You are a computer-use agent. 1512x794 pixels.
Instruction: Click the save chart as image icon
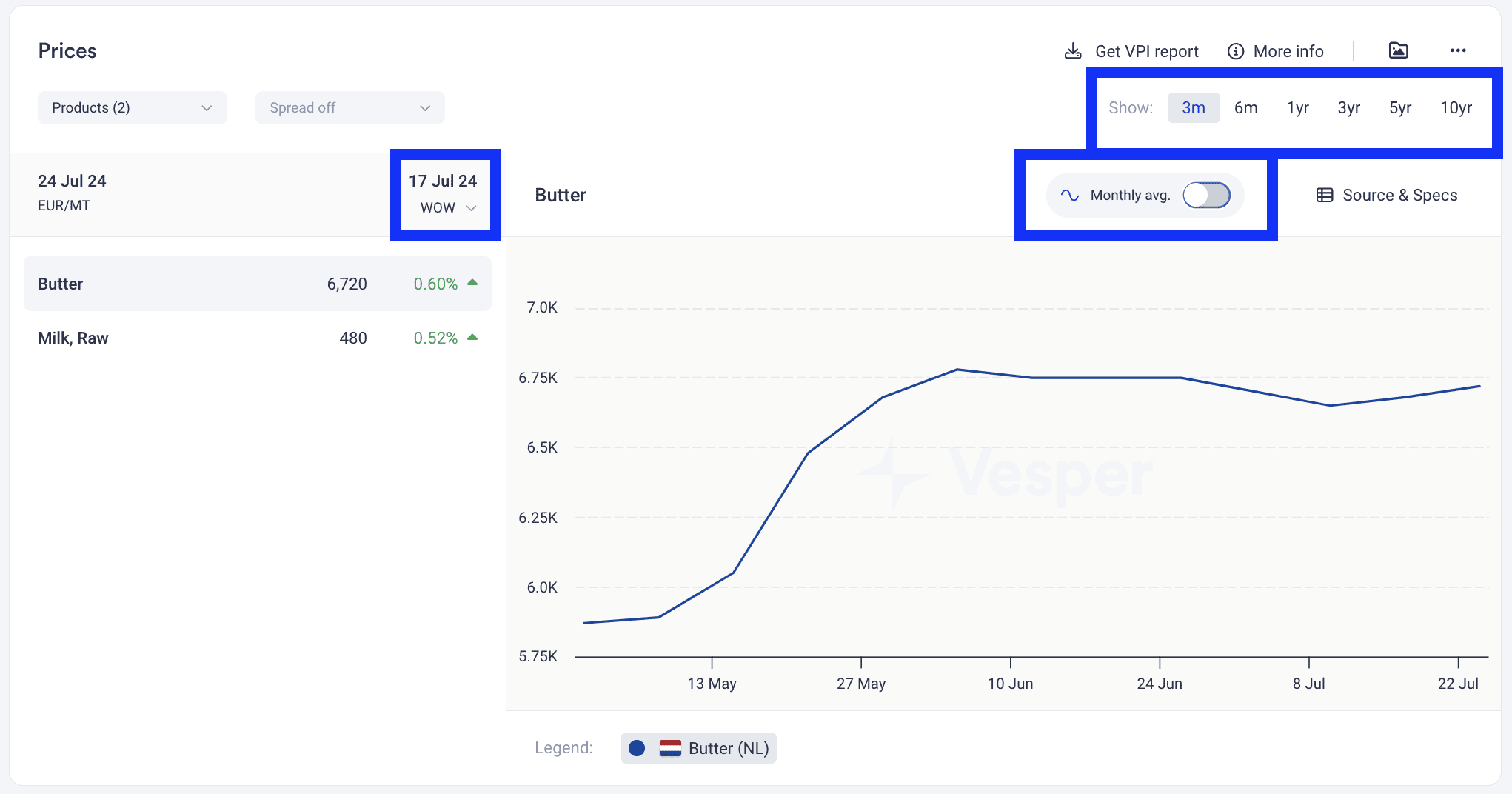pyautogui.click(x=1398, y=50)
